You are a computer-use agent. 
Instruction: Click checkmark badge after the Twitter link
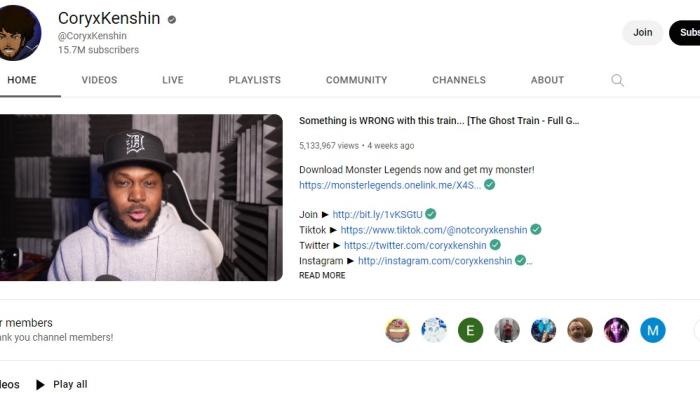pyautogui.click(x=495, y=245)
